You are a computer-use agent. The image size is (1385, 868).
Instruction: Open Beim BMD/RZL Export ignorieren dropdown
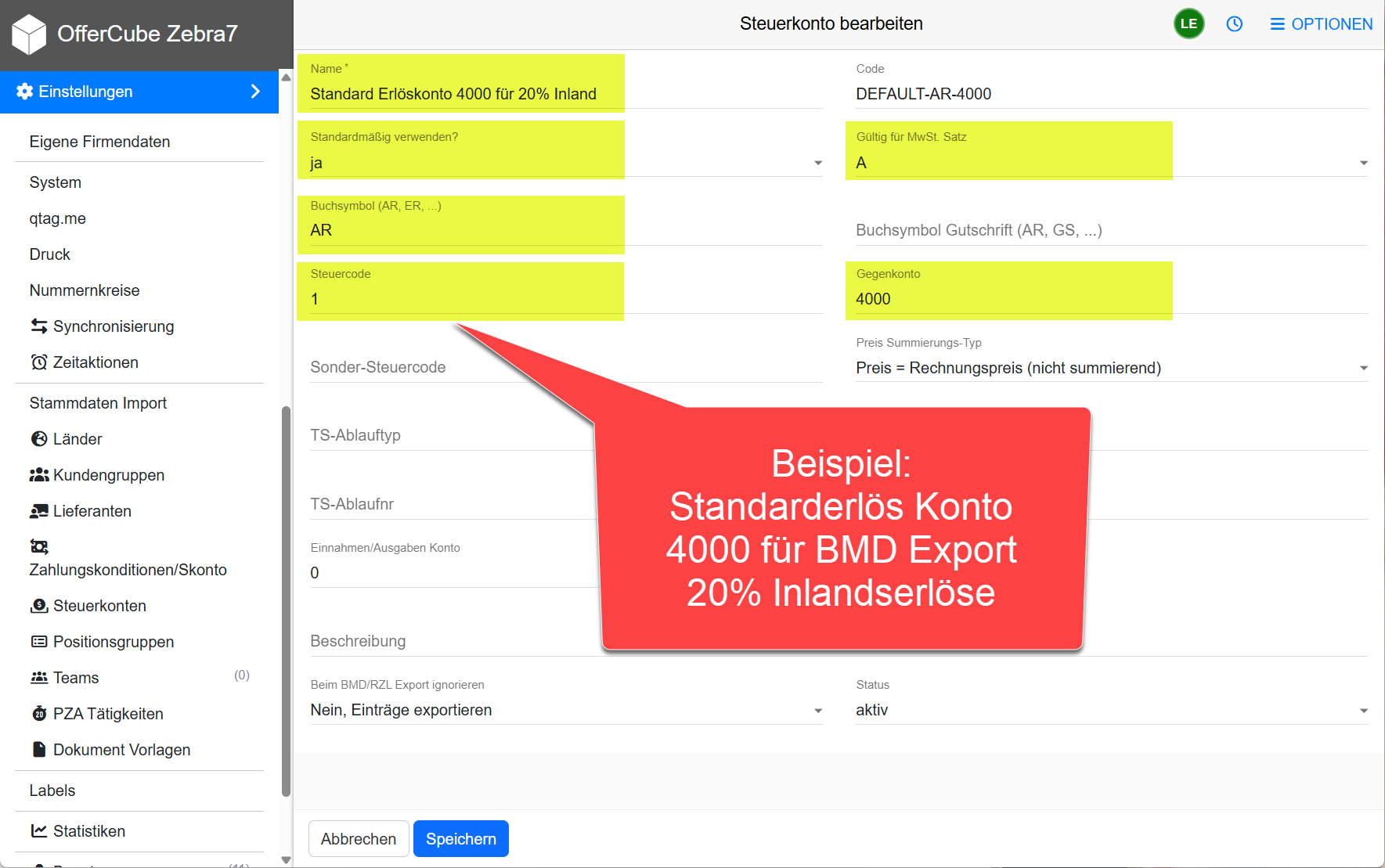point(566,710)
